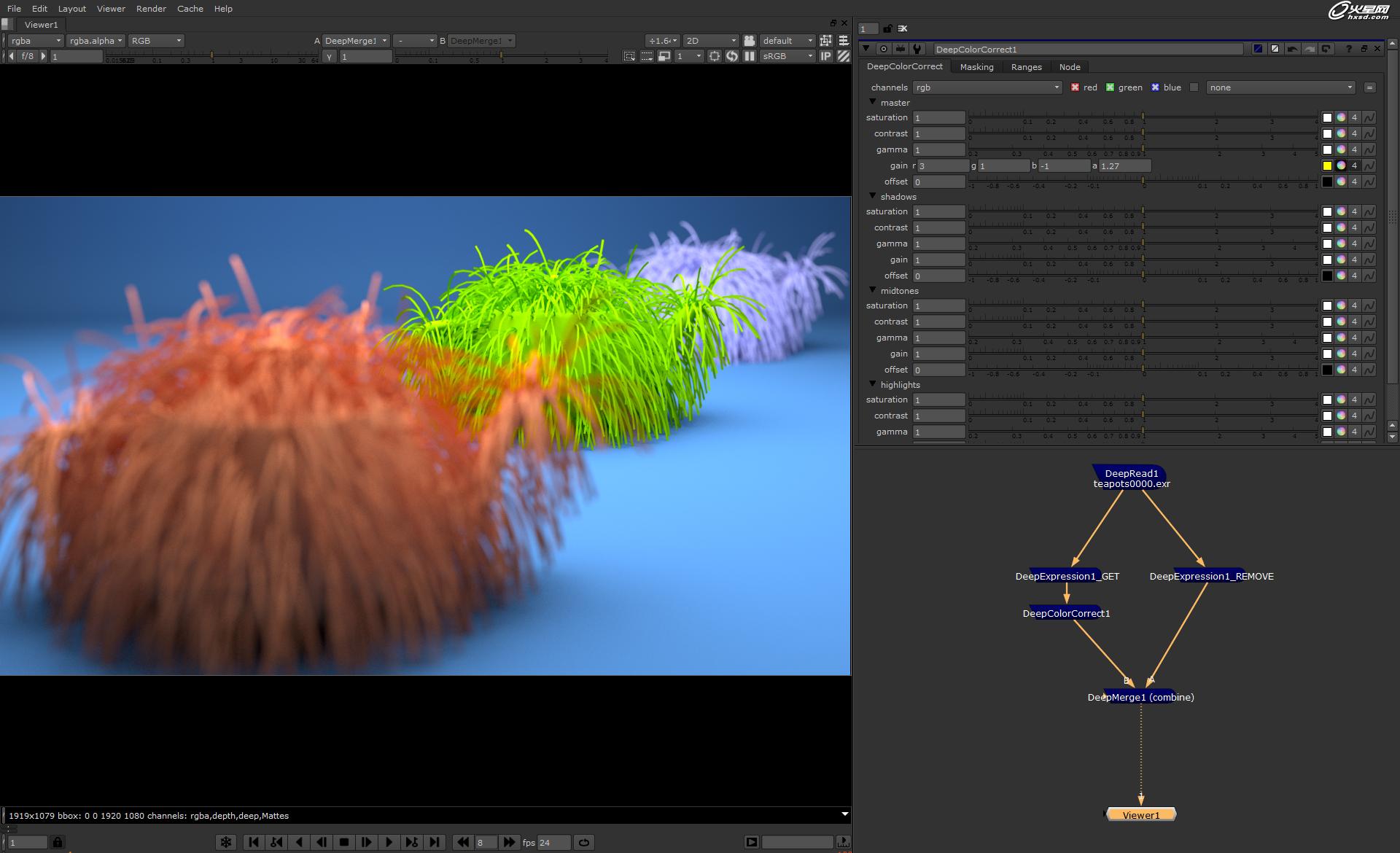Click the viewer refresh icon
Image resolution: width=1400 pixels, height=853 pixels.
point(732,56)
